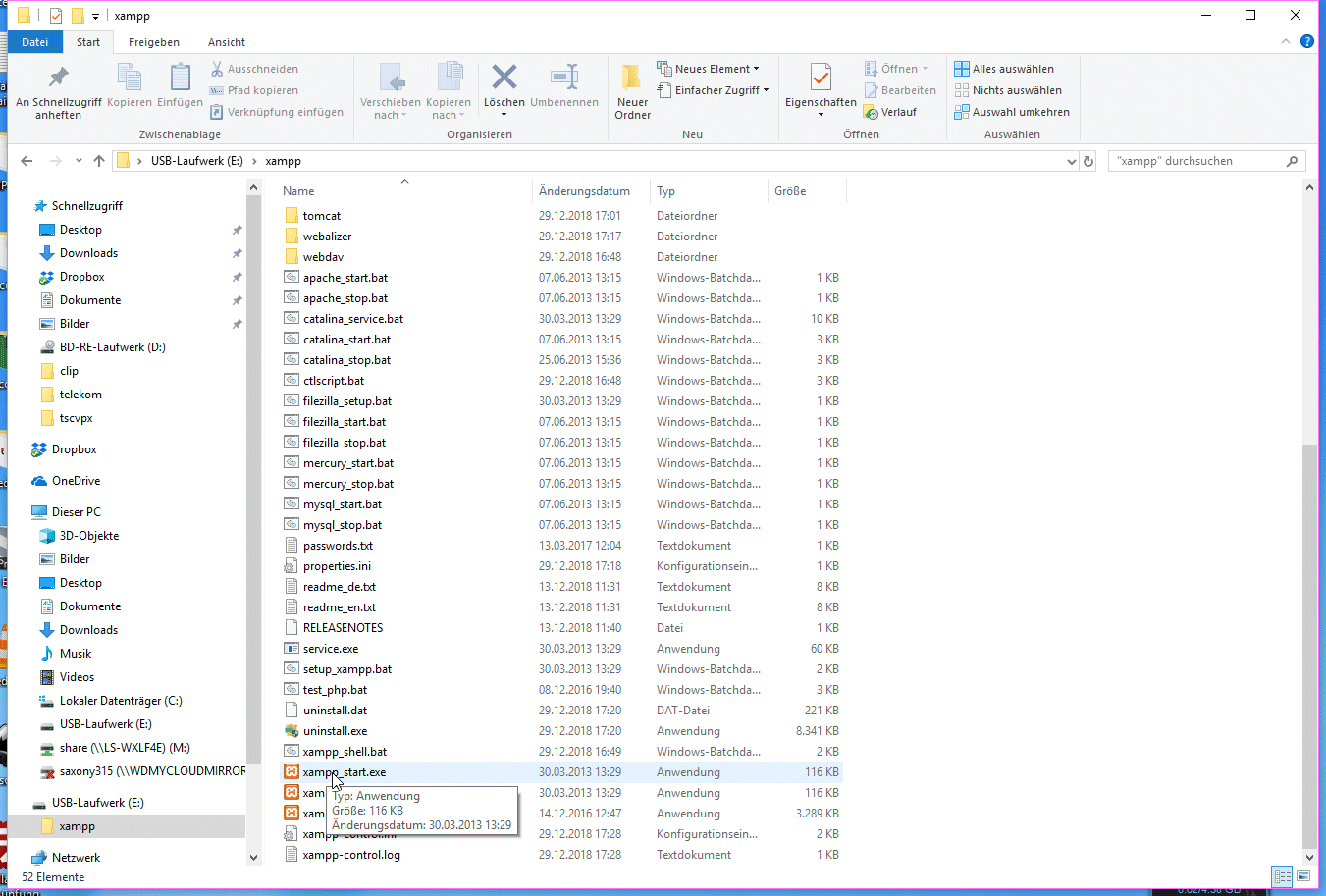
Task: Select Netzwerk in navigation pane
Action: click(x=76, y=858)
